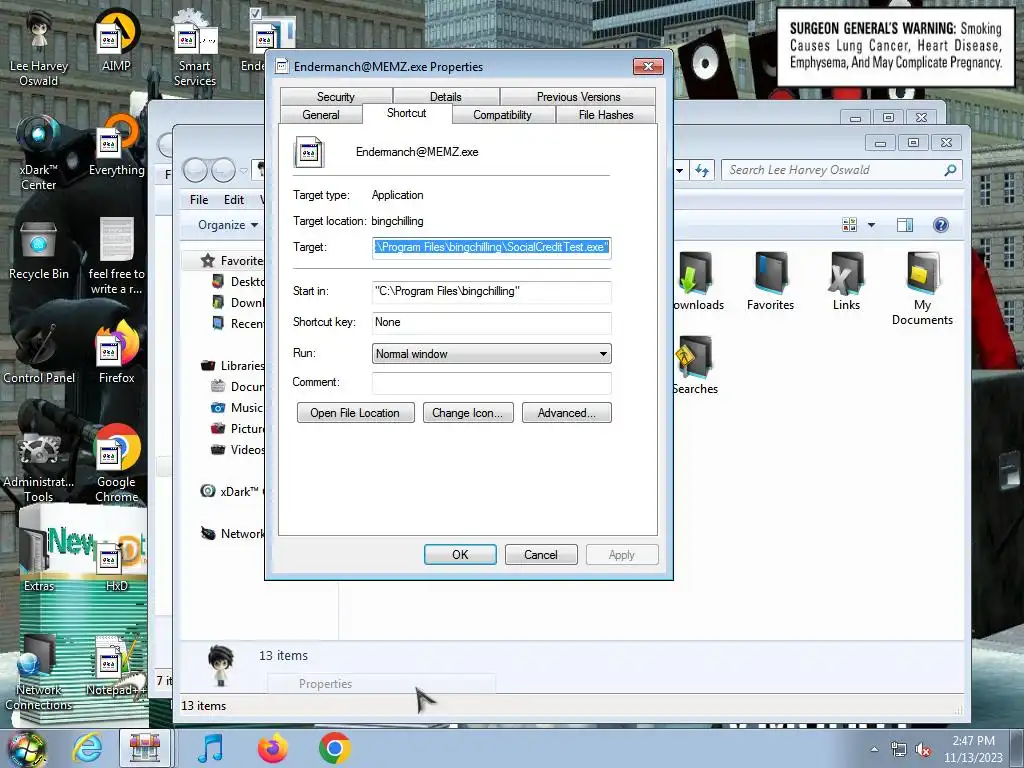This screenshot has width=1024, height=768.
Task: Launch the Firefox desktop shortcut
Action: (x=116, y=353)
